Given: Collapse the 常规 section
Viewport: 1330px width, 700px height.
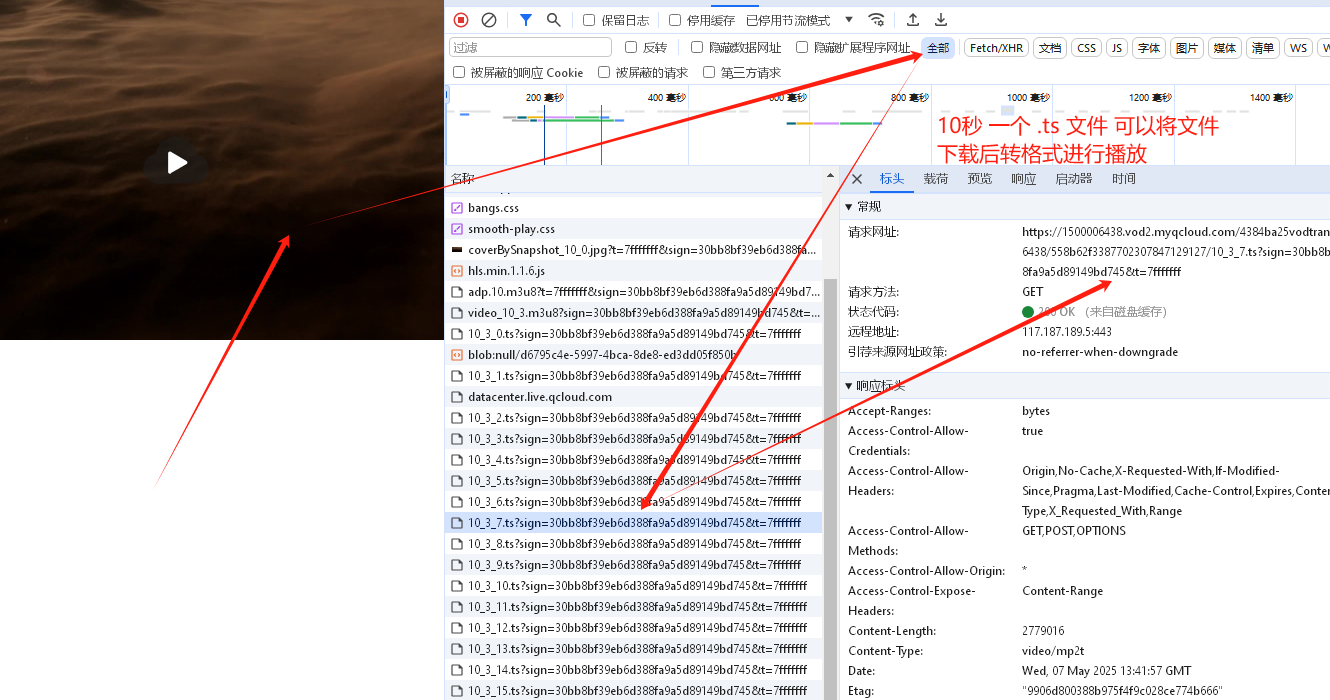Looking at the screenshot, I should click(850, 207).
